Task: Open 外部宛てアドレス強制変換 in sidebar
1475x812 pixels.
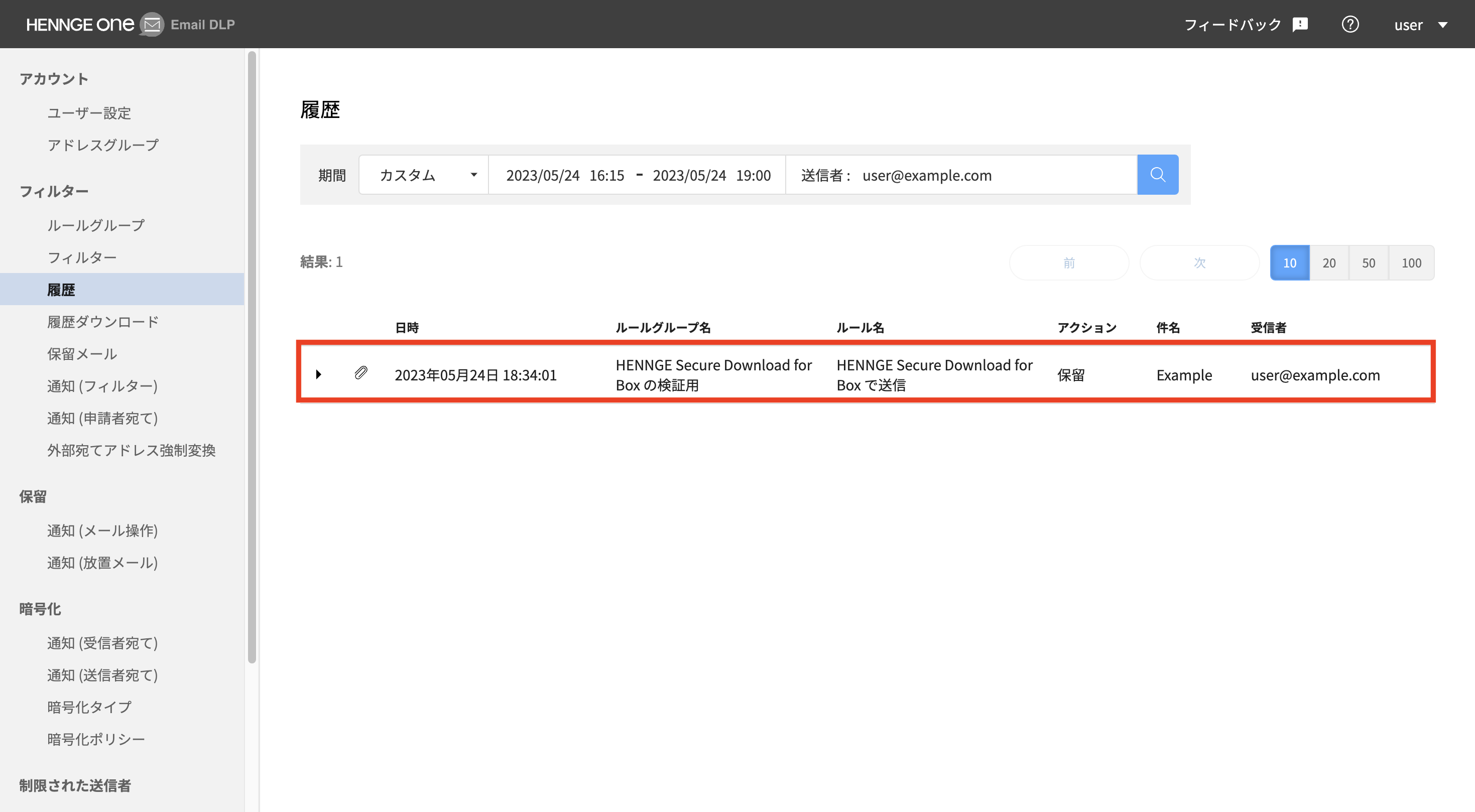Action: tap(131, 450)
